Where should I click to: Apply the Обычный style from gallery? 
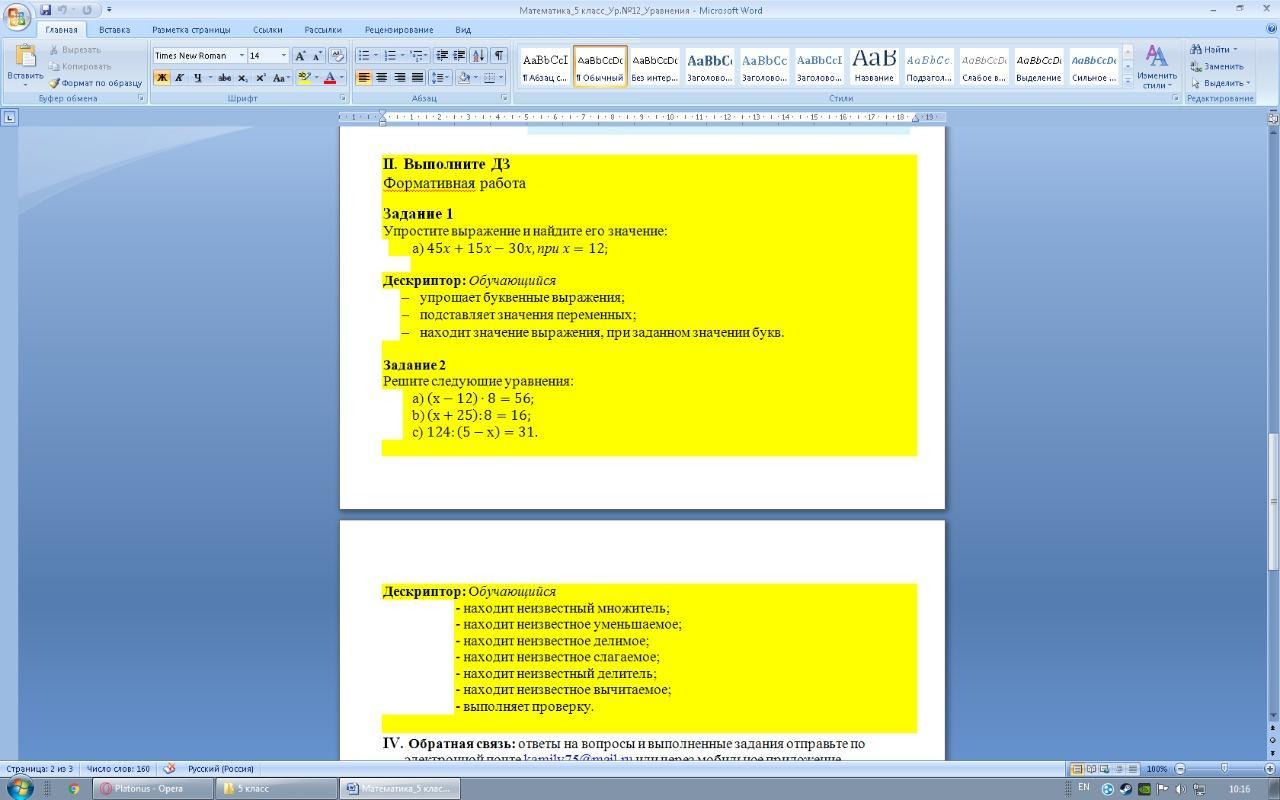tap(600, 66)
